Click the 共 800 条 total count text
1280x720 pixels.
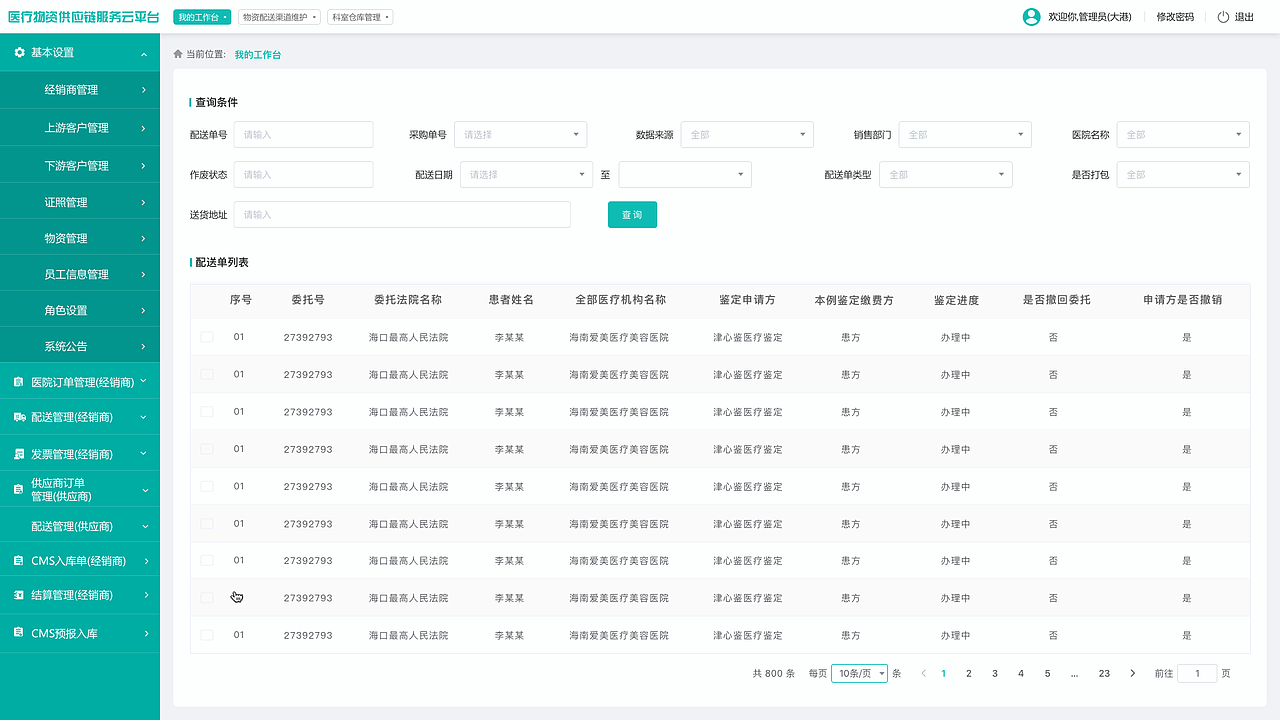(774, 674)
